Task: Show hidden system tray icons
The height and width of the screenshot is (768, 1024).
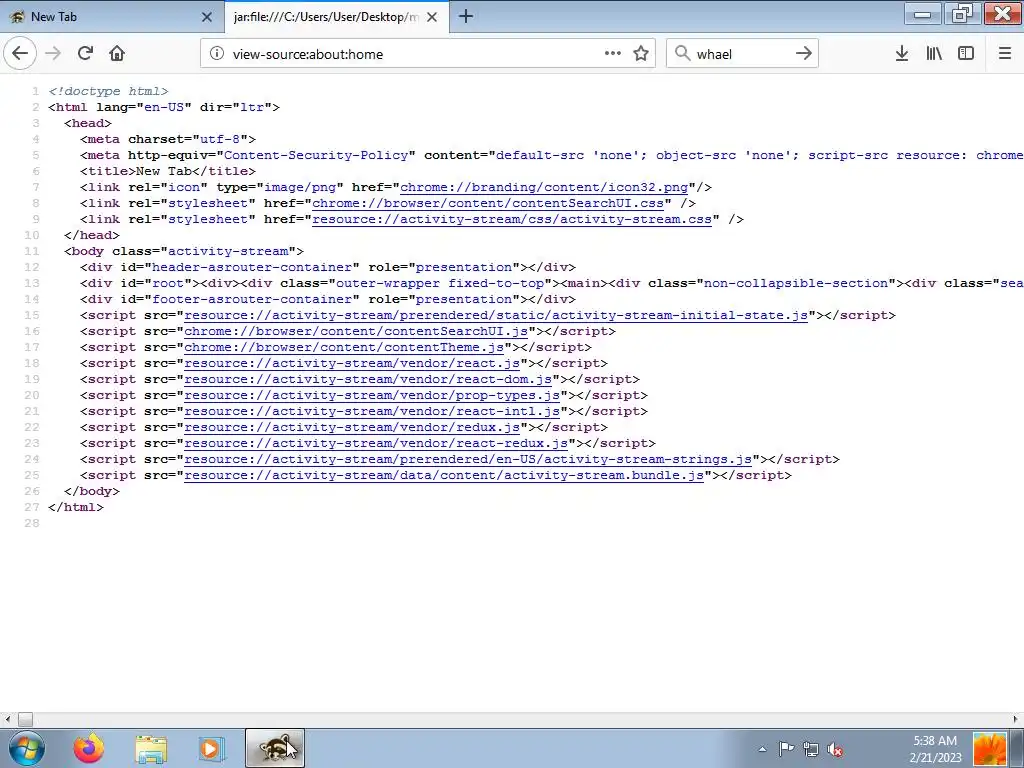Action: tap(762, 749)
